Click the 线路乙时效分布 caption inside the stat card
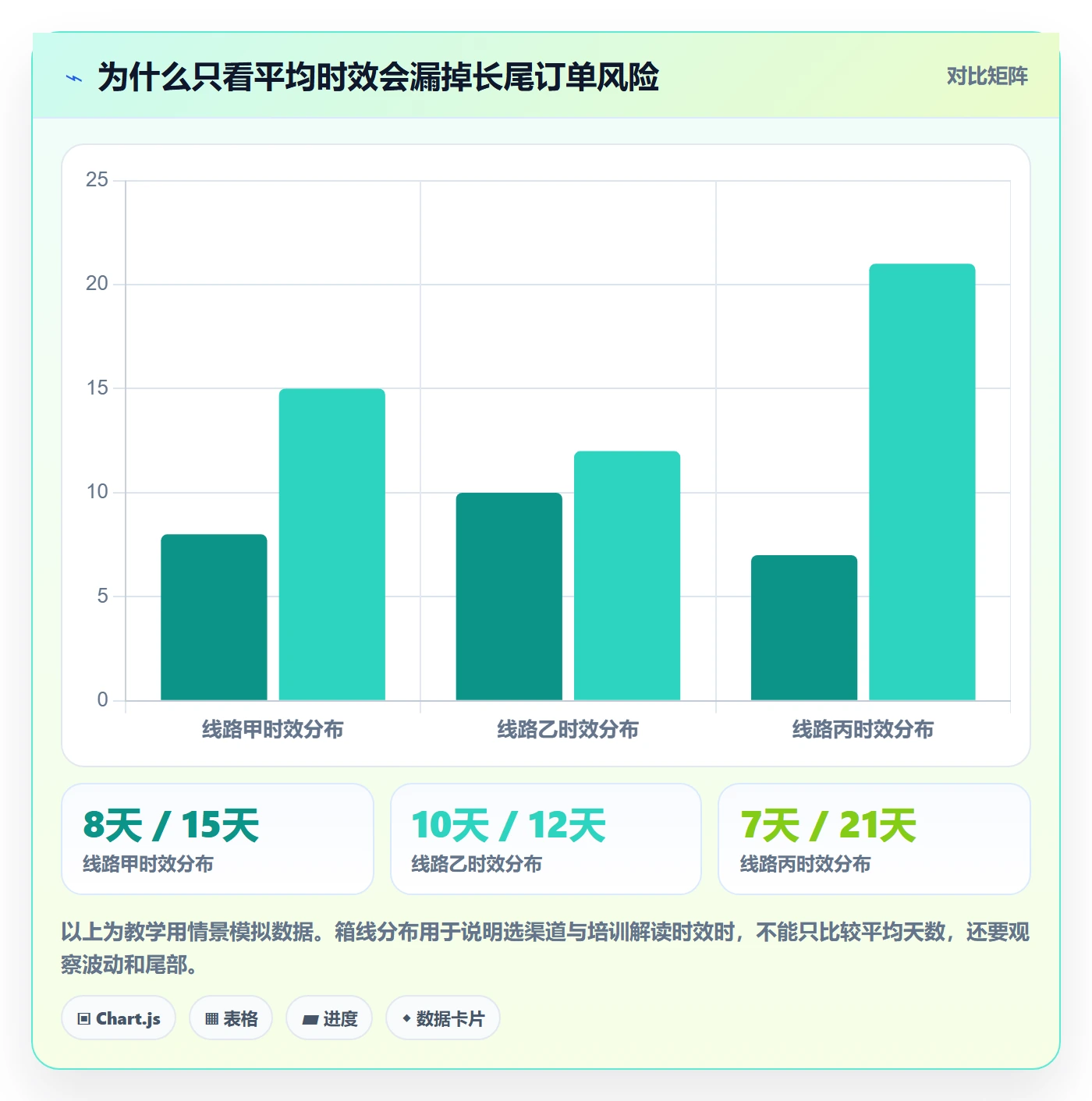 [x=477, y=864]
